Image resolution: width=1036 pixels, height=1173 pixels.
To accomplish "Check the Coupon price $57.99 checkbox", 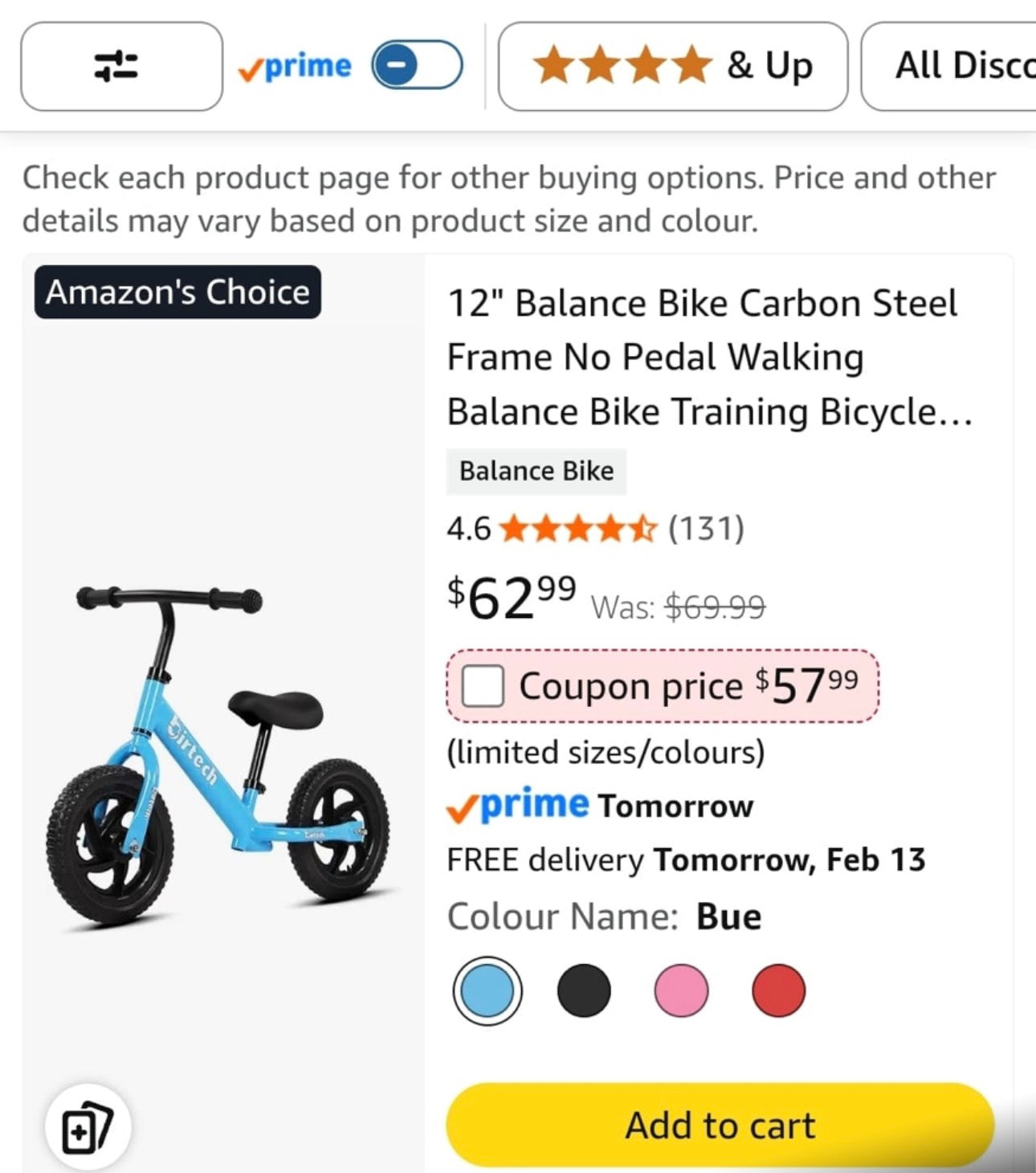I will [x=482, y=687].
